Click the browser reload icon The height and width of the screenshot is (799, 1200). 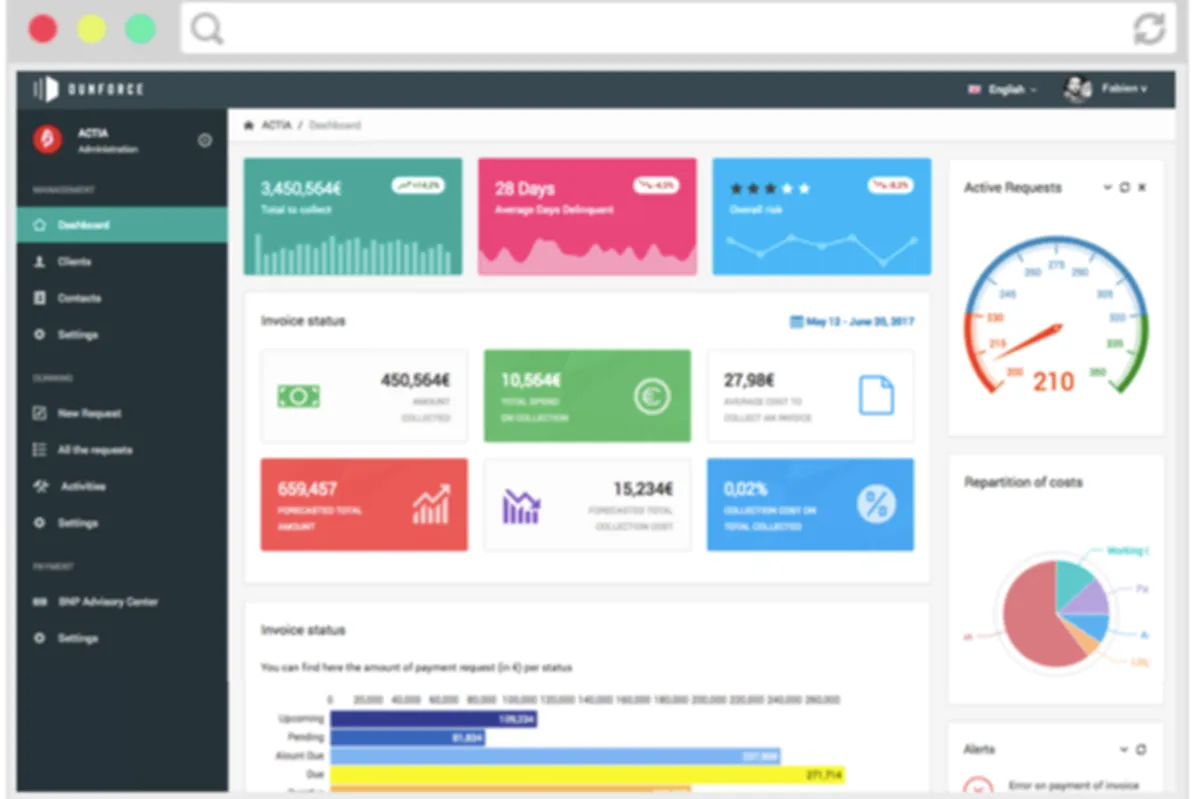[x=1150, y=28]
